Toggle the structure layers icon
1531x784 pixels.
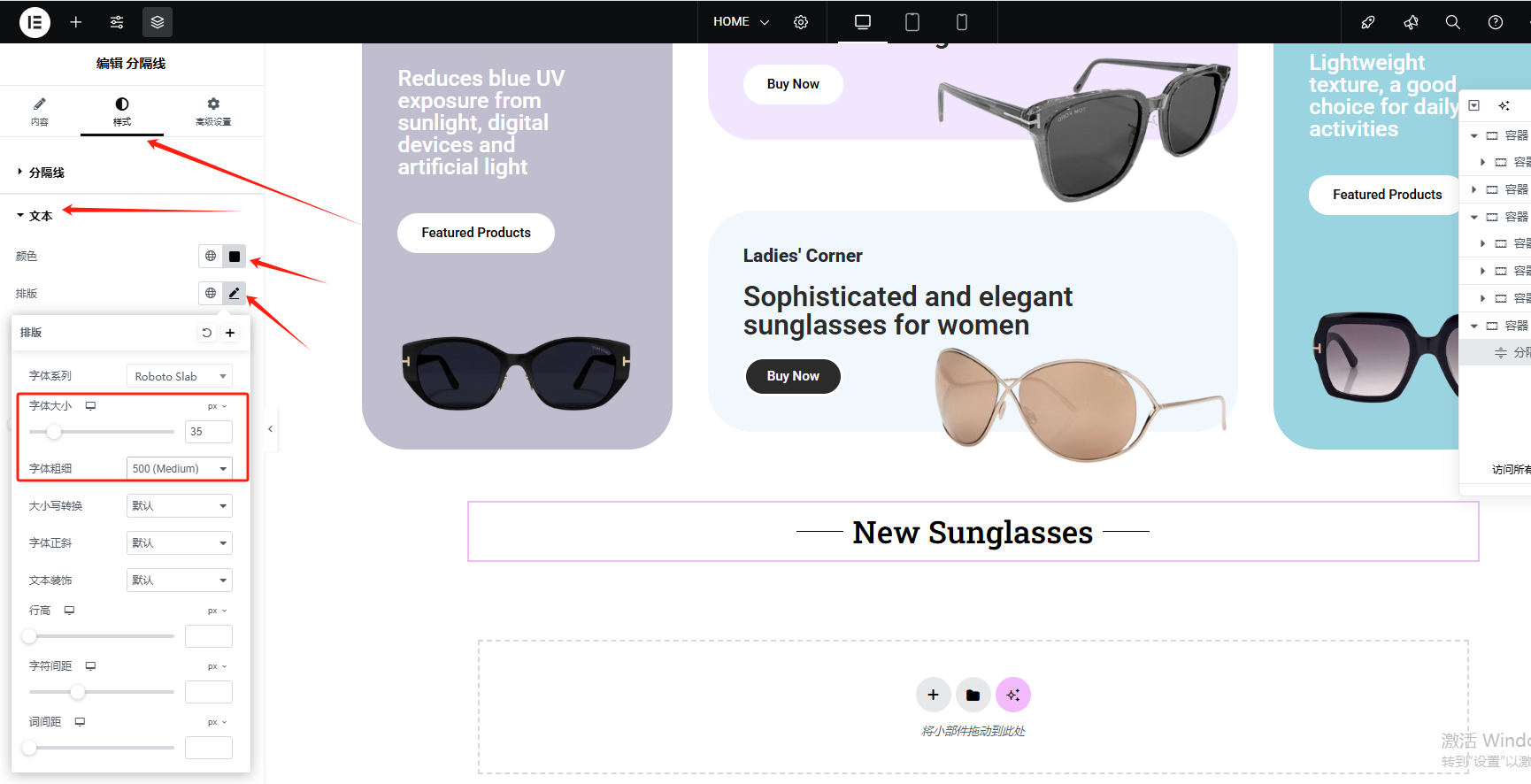[158, 22]
